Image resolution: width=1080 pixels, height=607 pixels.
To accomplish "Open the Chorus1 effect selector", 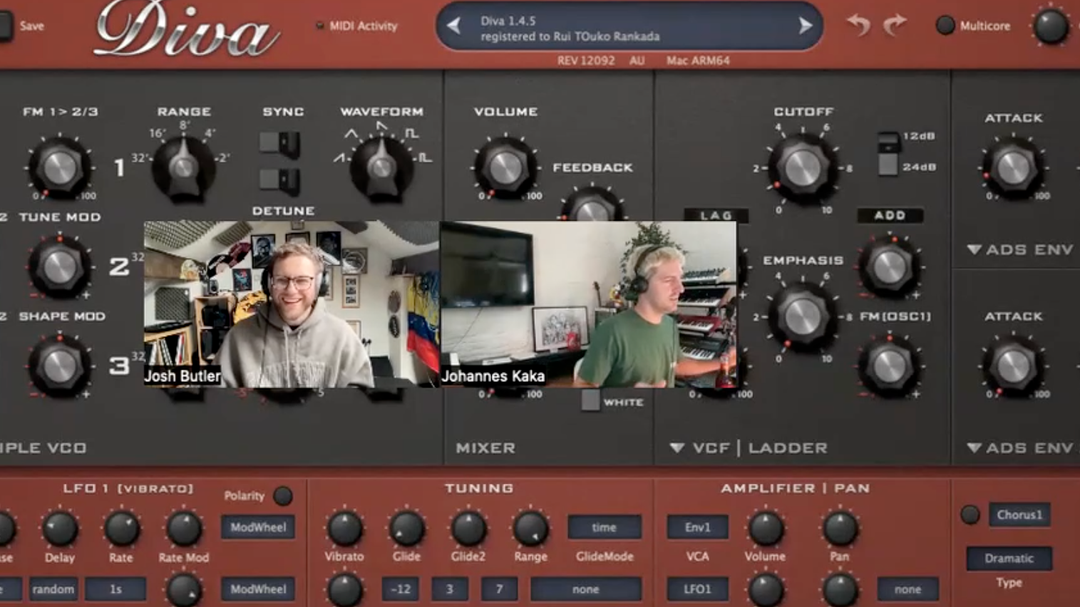I will coord(1019,515).
